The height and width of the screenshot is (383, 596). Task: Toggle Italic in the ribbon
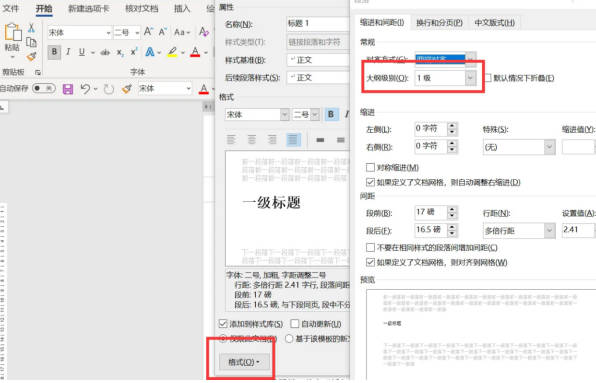[68, 52]
